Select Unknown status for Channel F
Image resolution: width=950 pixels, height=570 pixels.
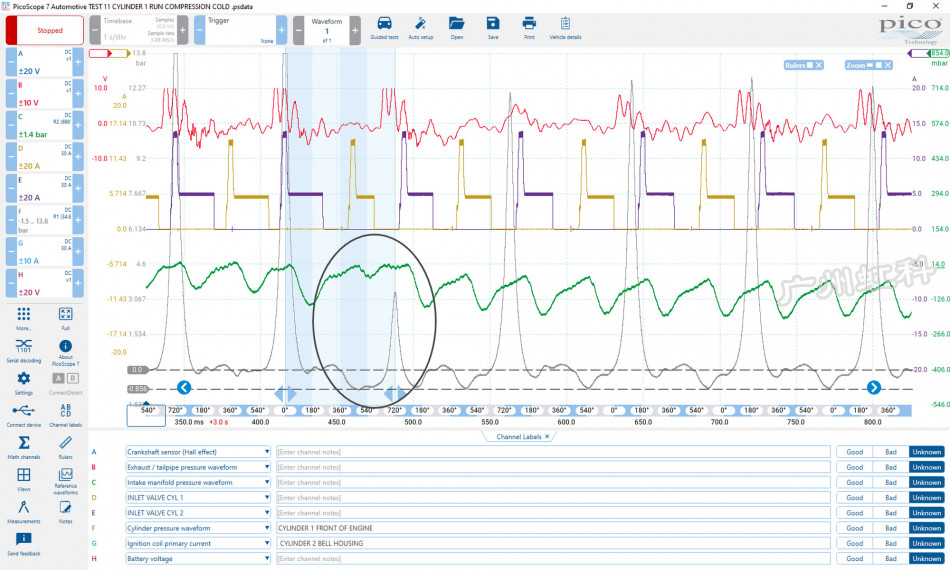click(926, 528)
